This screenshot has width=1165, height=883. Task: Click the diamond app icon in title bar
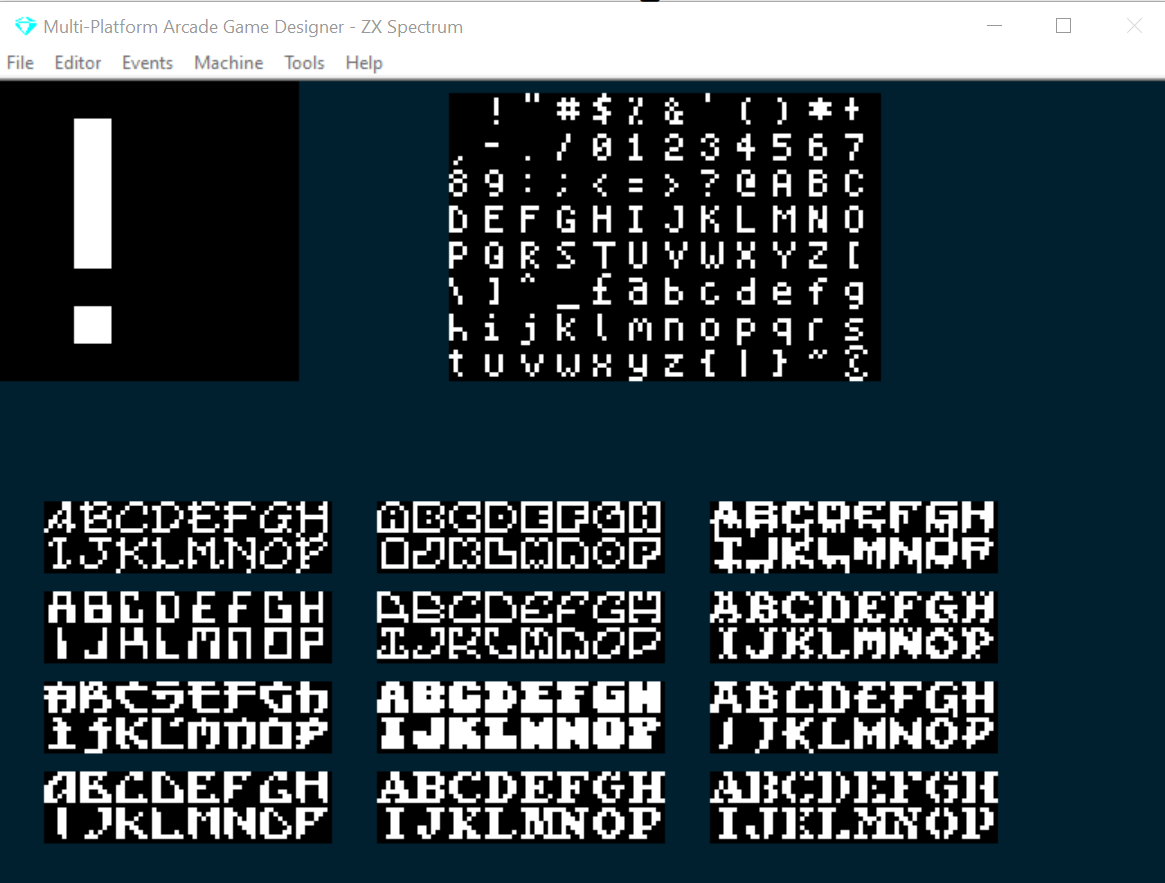click(x=25, y=27)
